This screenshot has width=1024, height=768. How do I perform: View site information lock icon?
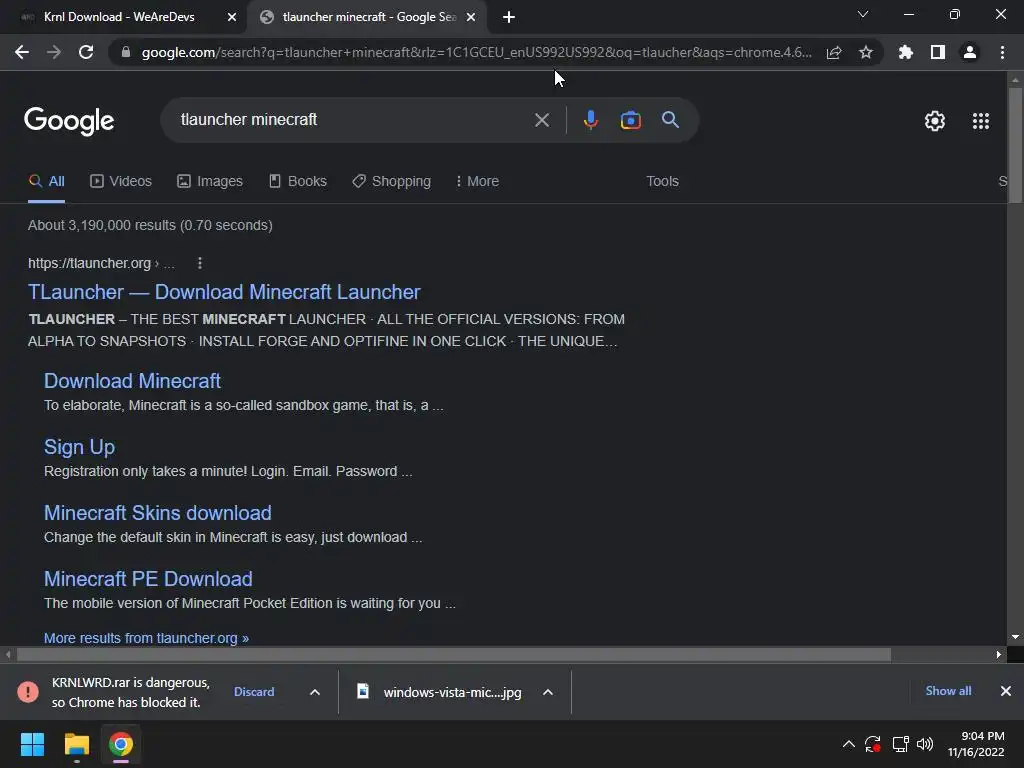point(126,52)
